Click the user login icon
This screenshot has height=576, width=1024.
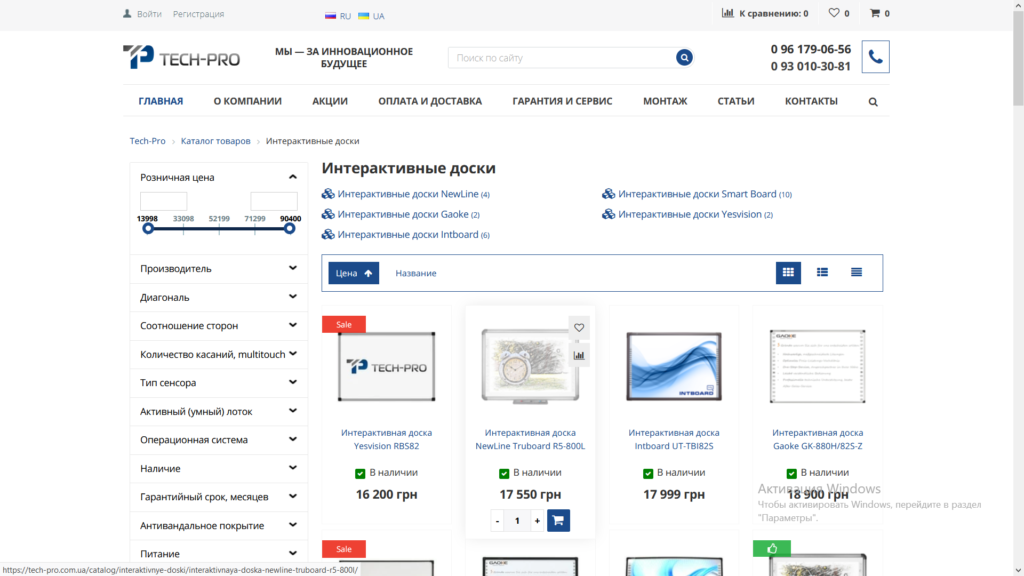(x=127, y=14)
